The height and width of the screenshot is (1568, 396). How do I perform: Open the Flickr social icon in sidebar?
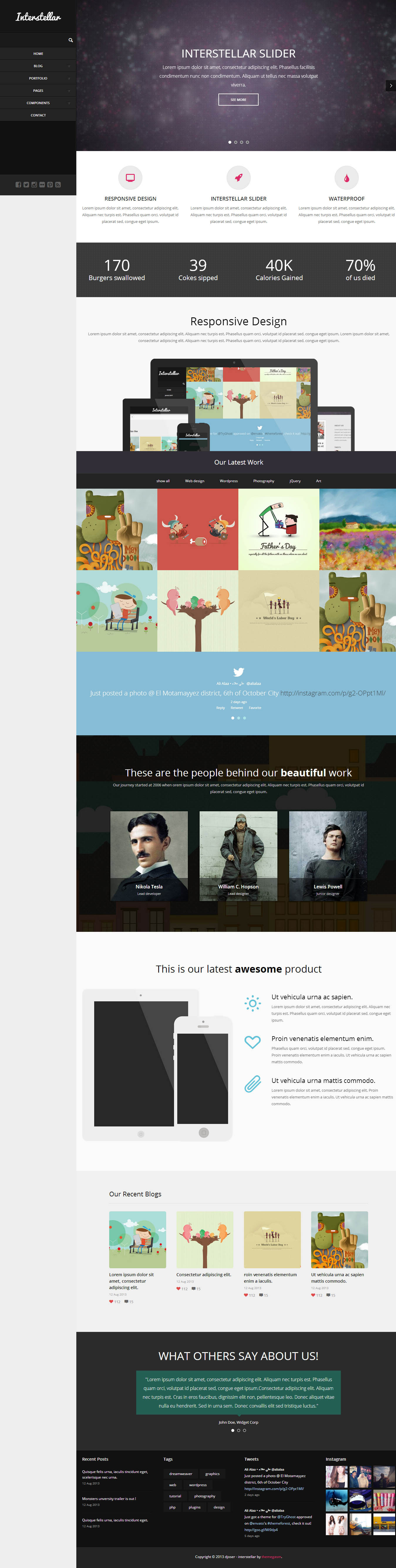(x=42, y=184)
